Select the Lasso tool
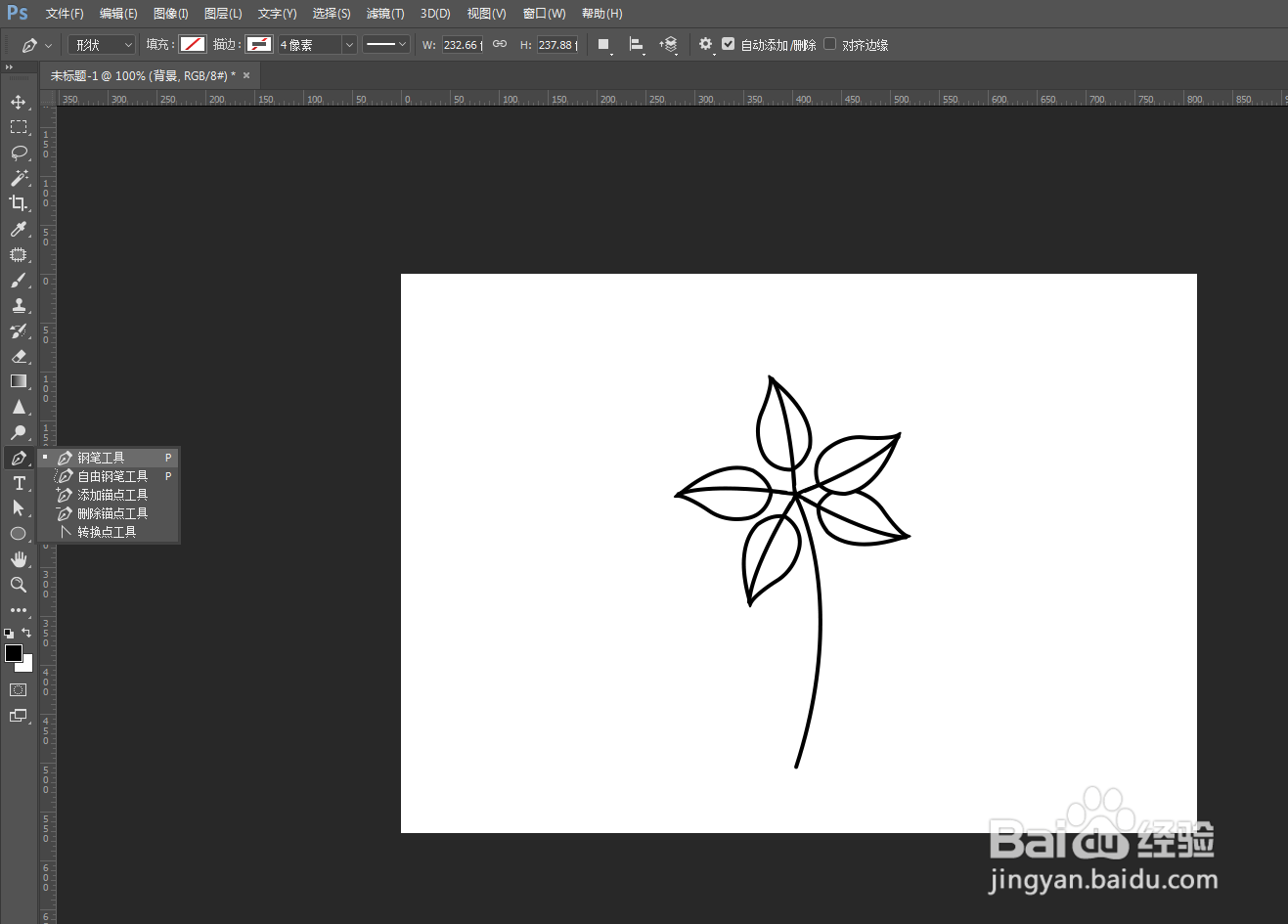This screenshot has width=1288, height=924. click(19, 153)
